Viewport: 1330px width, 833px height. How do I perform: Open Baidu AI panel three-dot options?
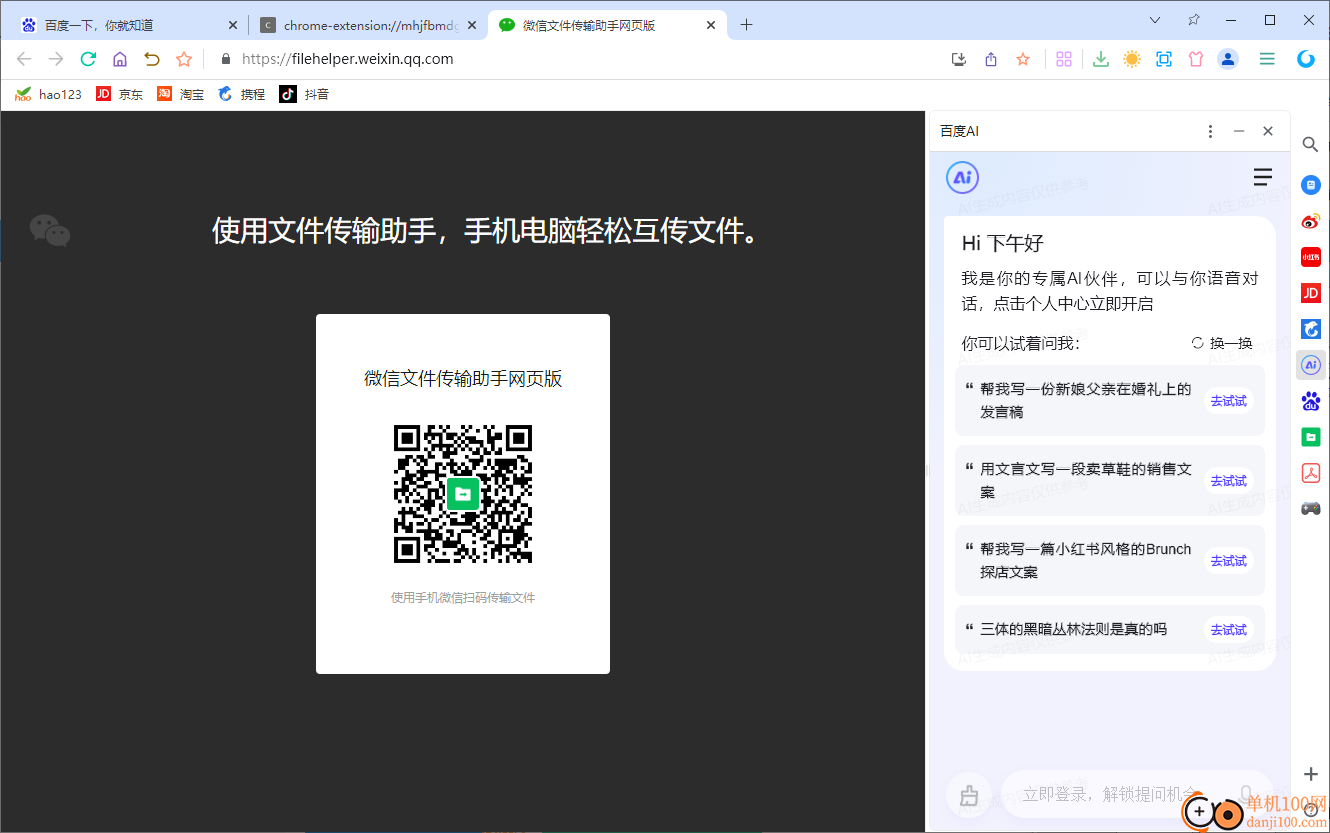tap(1210, 131)
